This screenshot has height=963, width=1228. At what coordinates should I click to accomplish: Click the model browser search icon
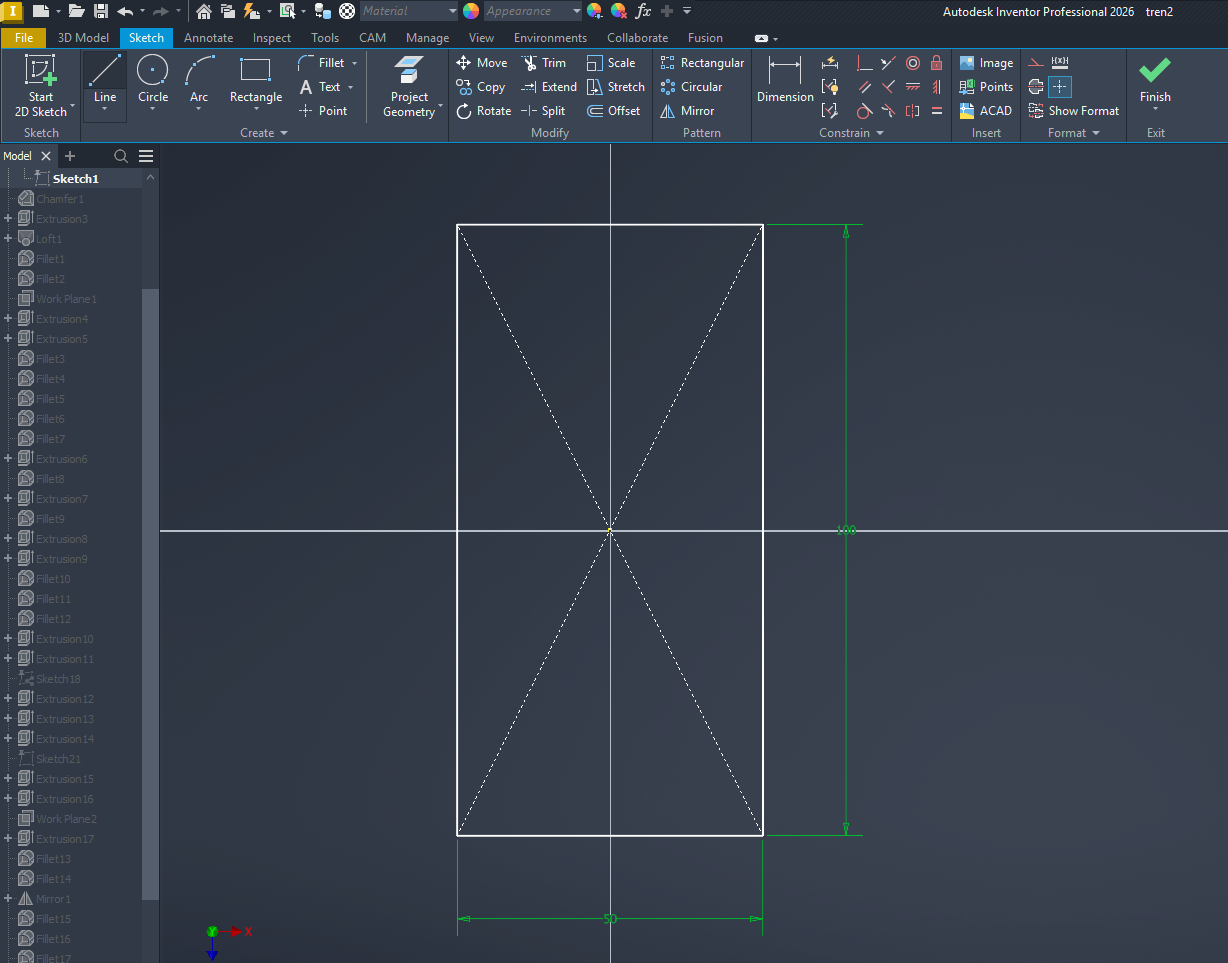click(120, 156)
